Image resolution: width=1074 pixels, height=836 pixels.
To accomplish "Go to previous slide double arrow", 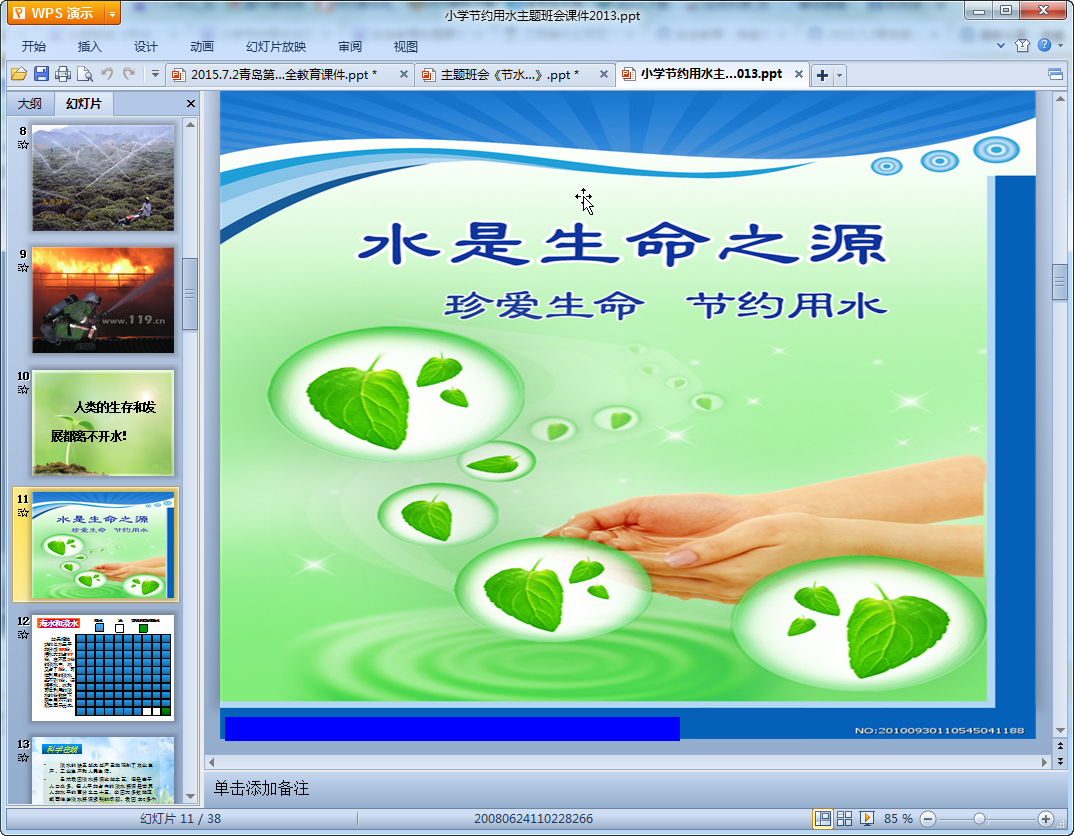I will point(1060,746).
